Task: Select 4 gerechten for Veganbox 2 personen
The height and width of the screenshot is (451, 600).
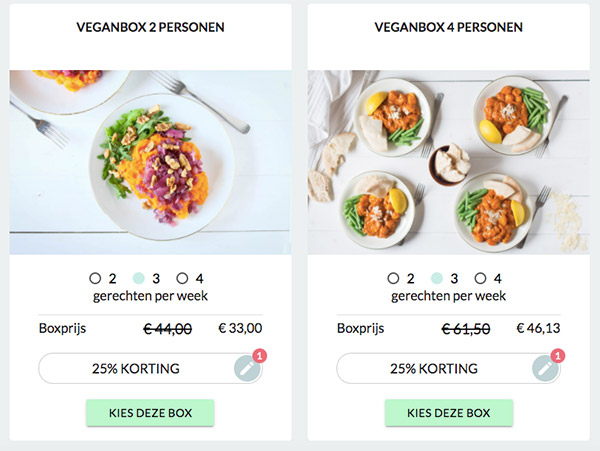Action: 183,279
